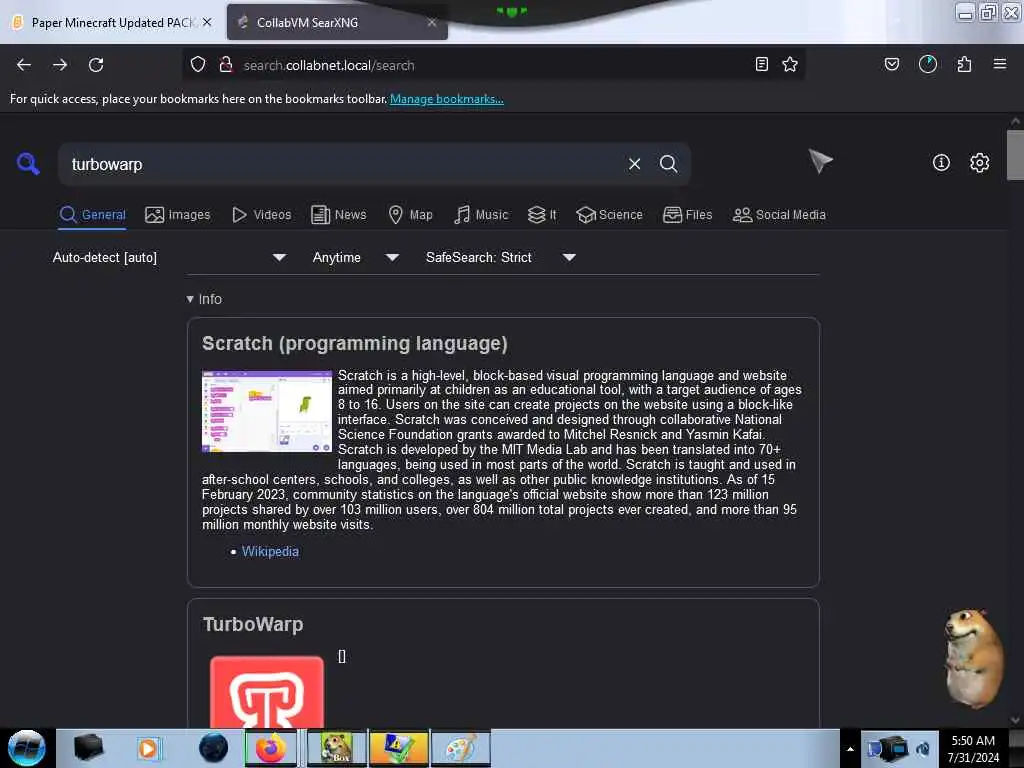Open Firefox in the taskbar

point(270,748)
